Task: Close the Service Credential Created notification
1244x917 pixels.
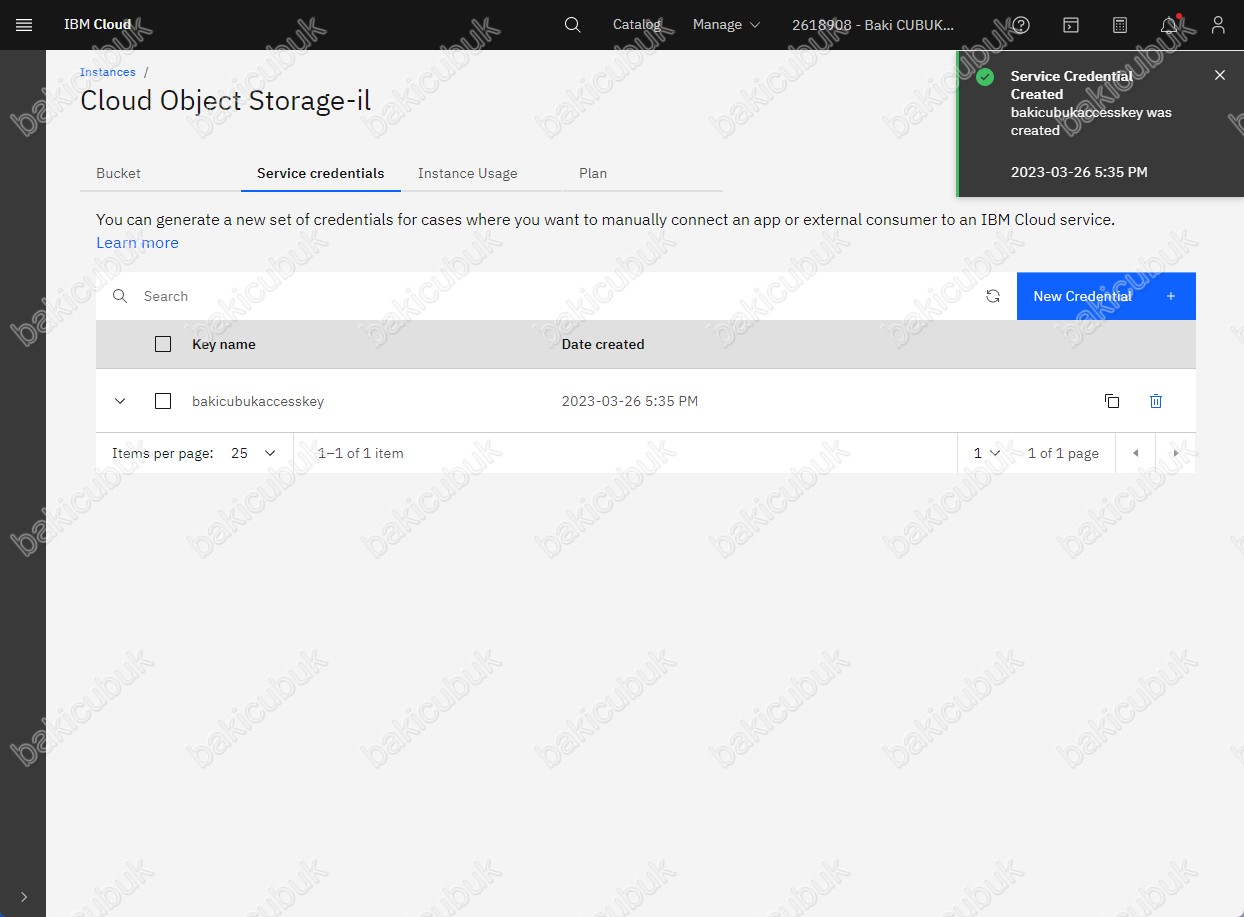Action: click(1219, 75)
